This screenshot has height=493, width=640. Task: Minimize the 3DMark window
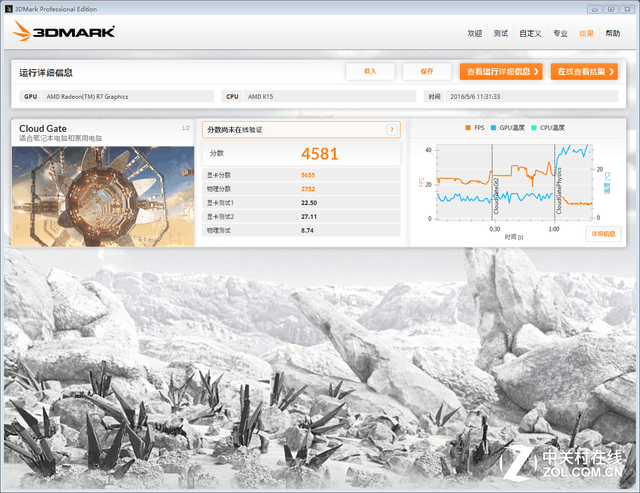click(595, 9)
